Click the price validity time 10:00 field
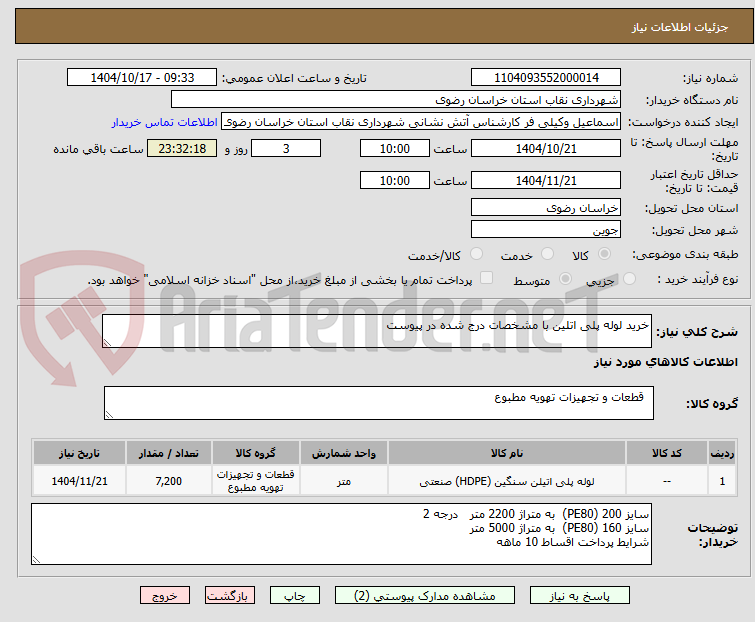This screenshot has width=755, height=622. click(x=394, y=181)
